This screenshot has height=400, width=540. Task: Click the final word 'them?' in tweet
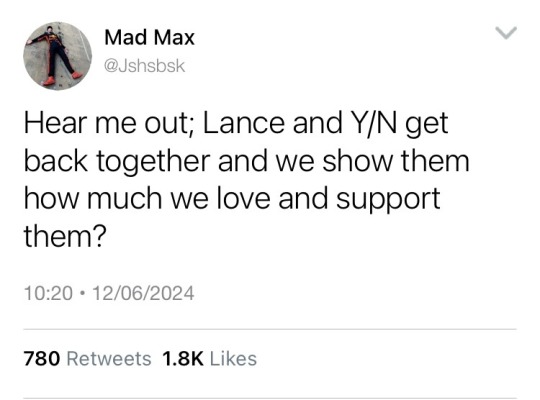65,237
